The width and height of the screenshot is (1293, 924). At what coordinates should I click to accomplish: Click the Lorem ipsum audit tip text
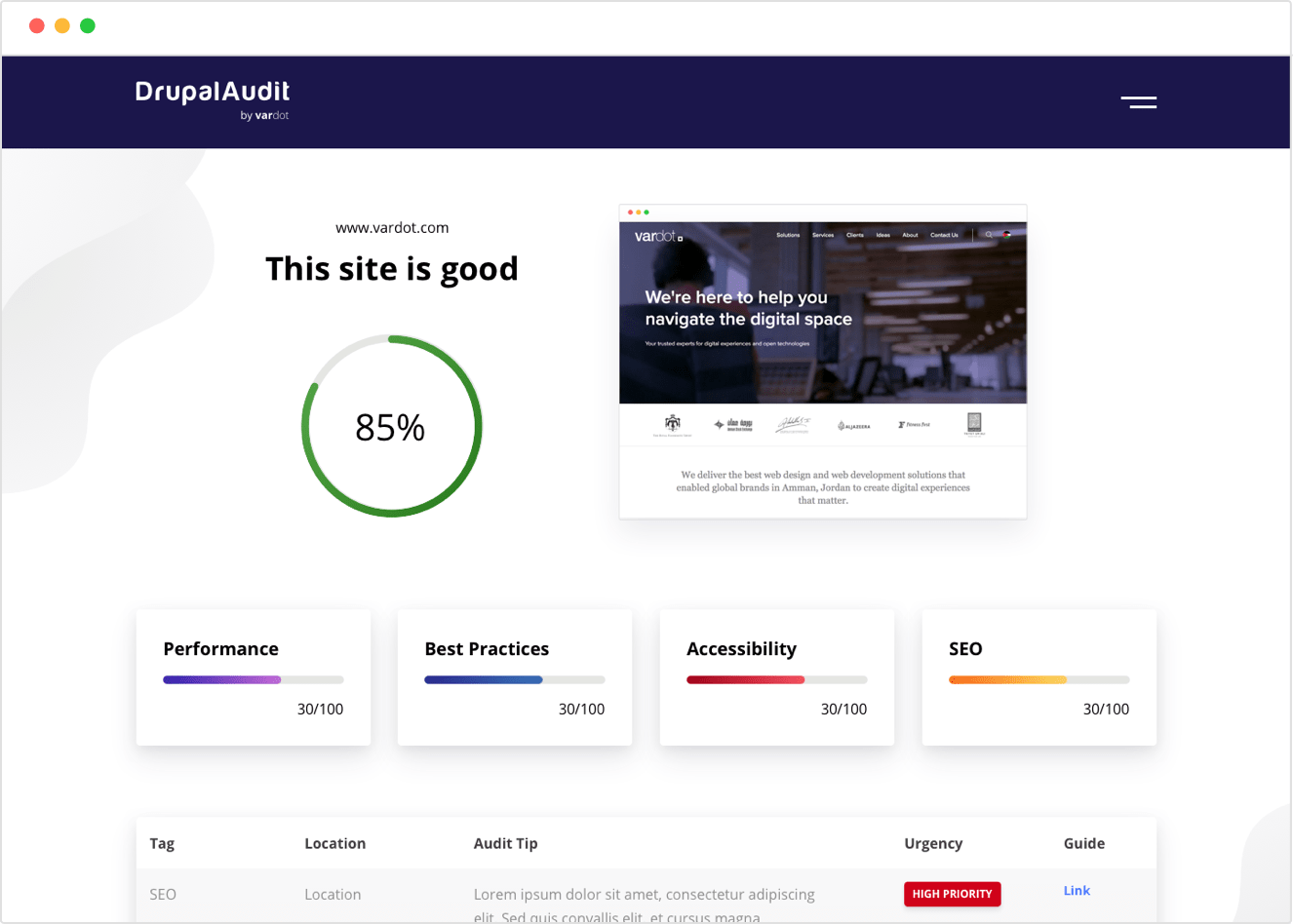pos(645,905)
